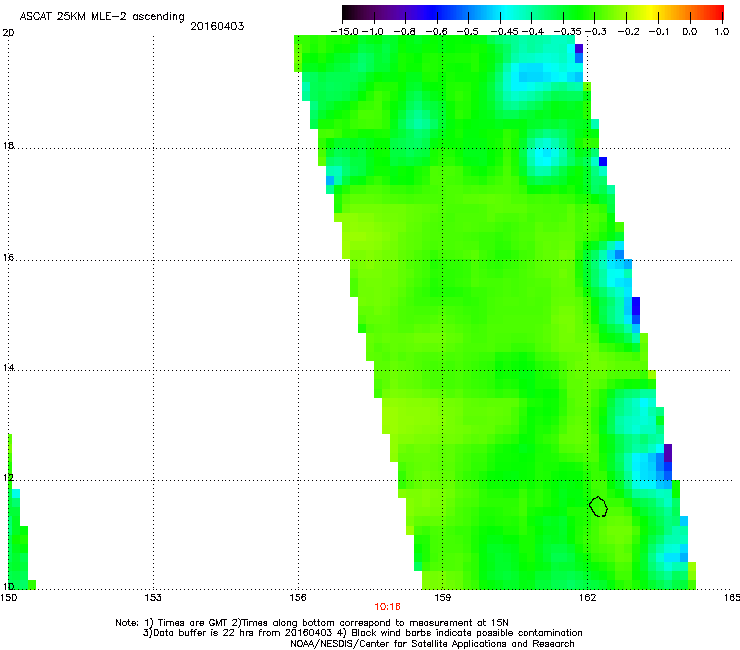Click the title ASCAT 25KM MLE-2 ascending

pyautogui.click(x=102, y=16)
